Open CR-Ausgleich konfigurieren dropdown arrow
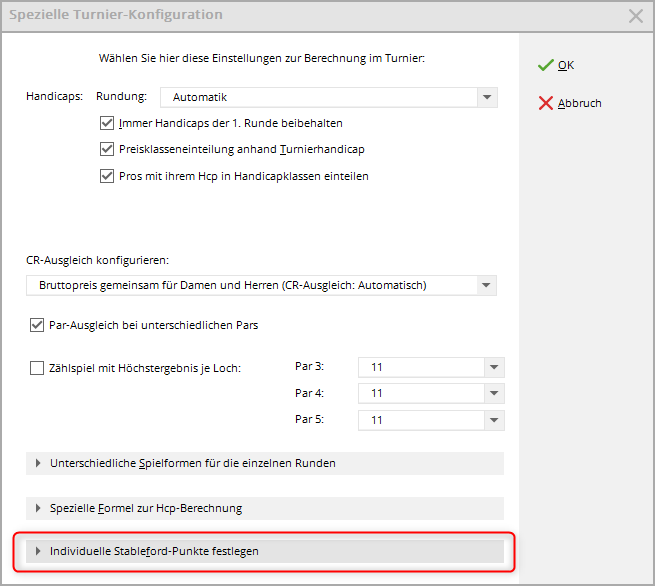The image size is (655, 586). point(486,286)
